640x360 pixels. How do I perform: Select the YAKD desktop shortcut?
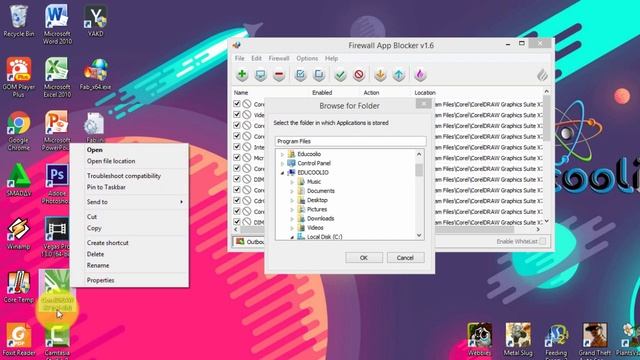tap(95, 21)
